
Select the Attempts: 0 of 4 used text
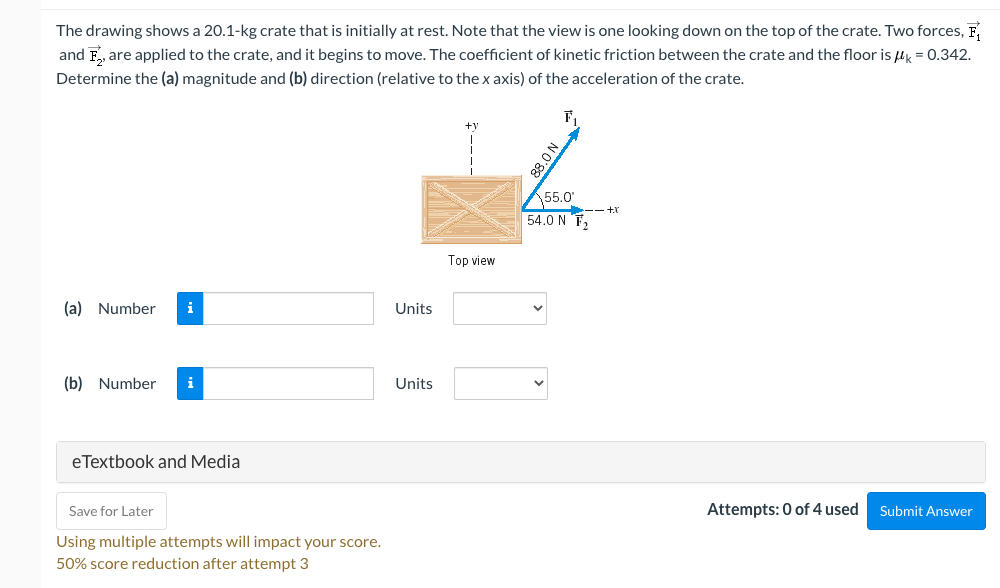tap(783, 509)
